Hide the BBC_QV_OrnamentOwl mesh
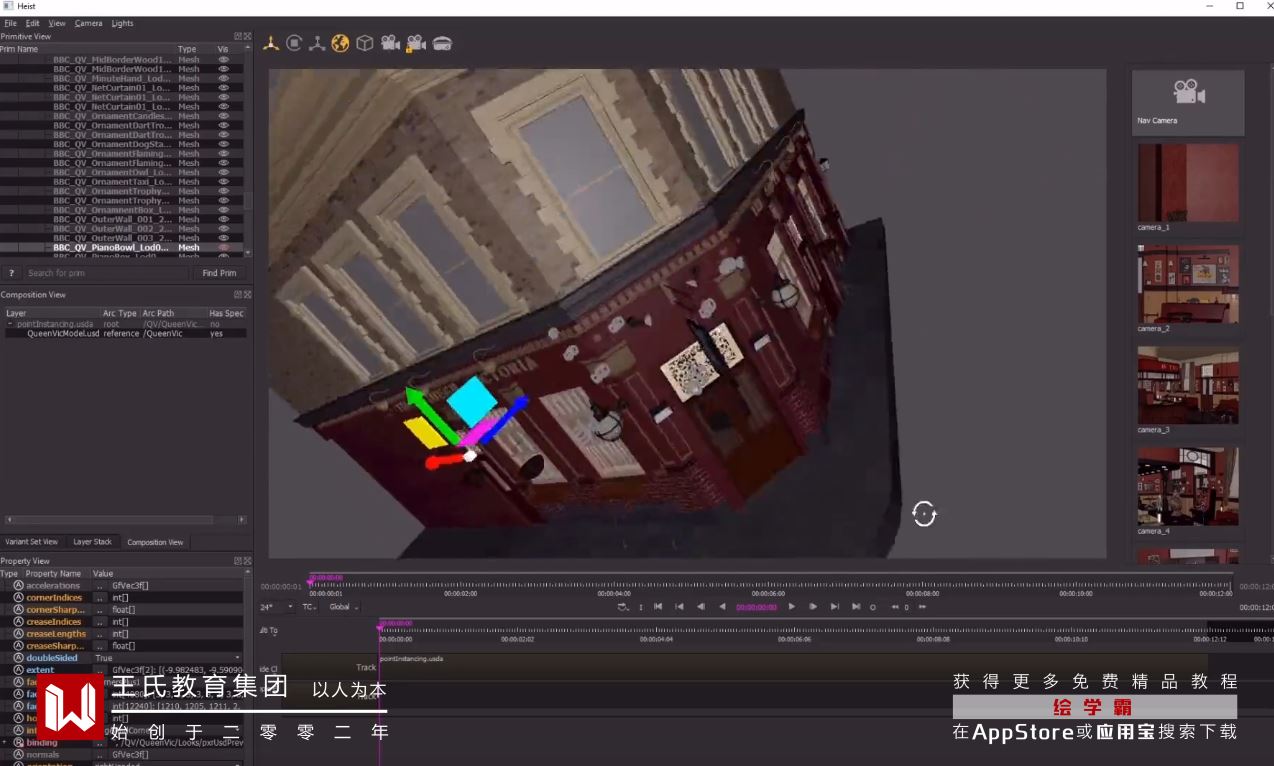The width and height of the screenshot is (1274, 766). click(x=224, y=172)
